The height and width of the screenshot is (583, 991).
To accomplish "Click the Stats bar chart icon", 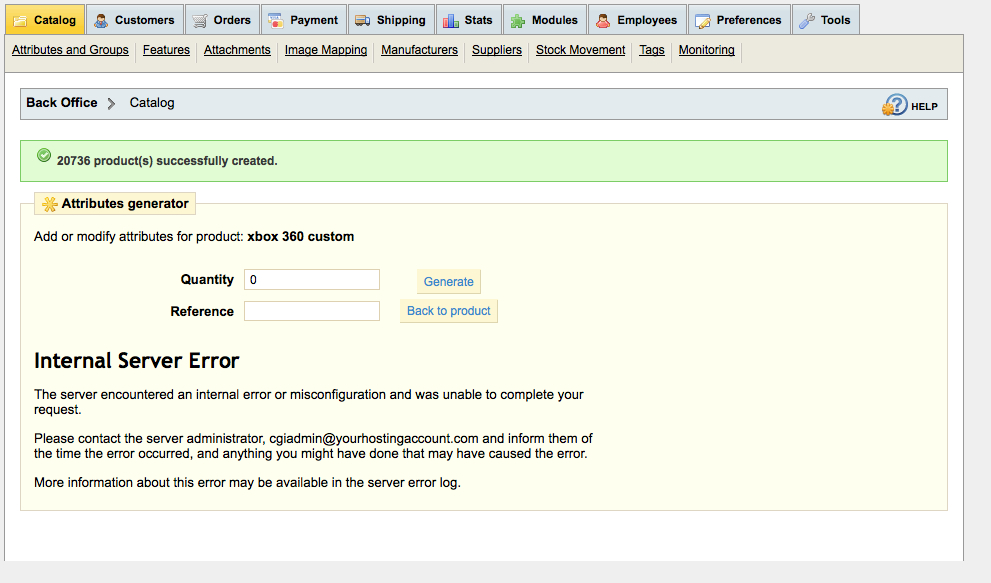I will point(451,21).
